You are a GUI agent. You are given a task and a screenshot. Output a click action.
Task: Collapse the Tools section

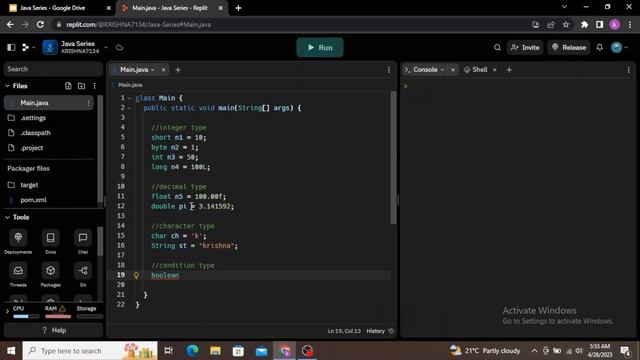[x=7, y=217]
